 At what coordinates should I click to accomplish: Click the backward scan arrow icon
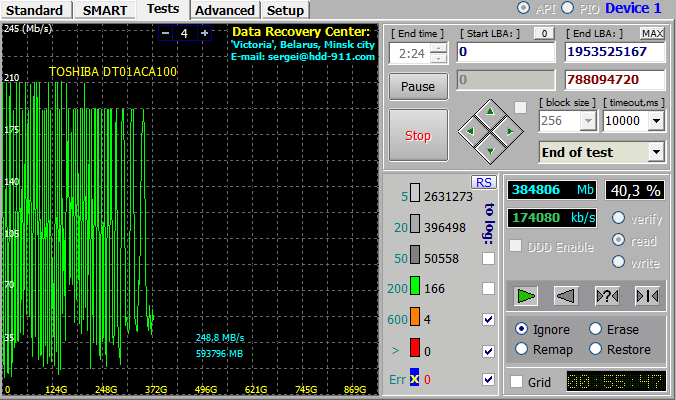[x=566, y=296]
